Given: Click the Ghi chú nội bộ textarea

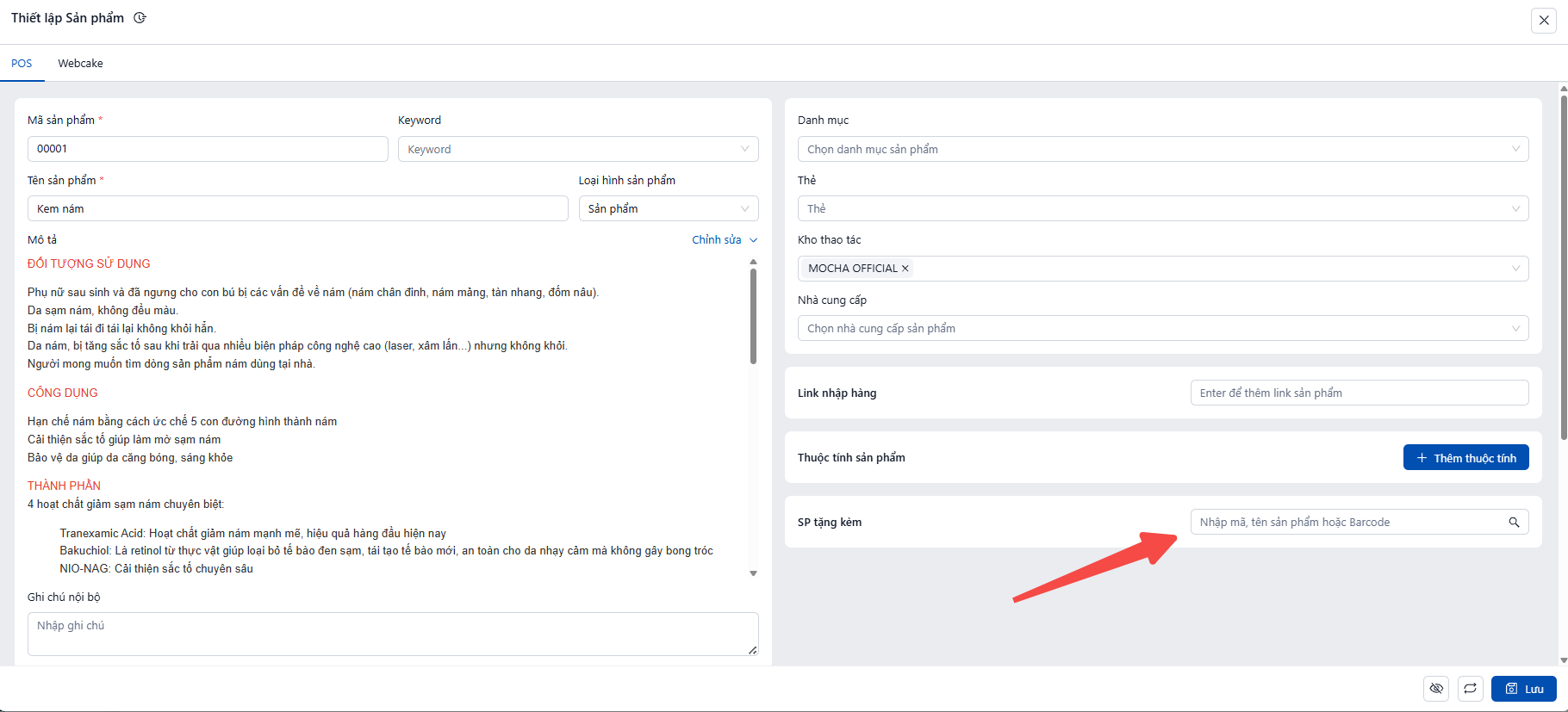Looking at the screenshot, I should [x=392, y=634].
